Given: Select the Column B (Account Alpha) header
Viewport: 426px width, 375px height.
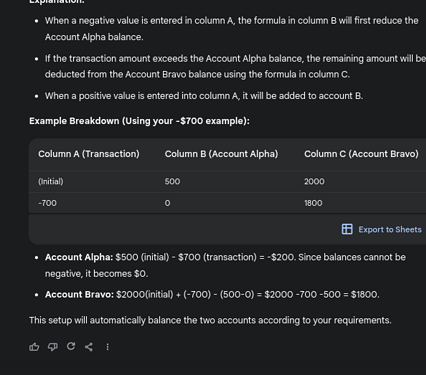Looking at the screenshot, I should tap(221, 154).
